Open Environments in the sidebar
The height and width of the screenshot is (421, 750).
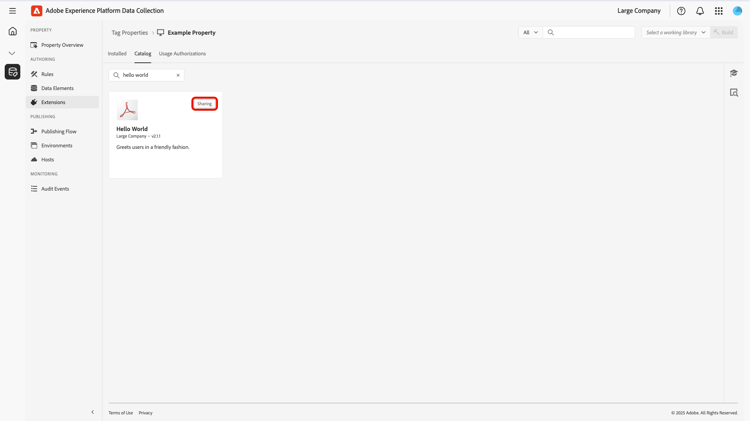(x=62, y=145)
